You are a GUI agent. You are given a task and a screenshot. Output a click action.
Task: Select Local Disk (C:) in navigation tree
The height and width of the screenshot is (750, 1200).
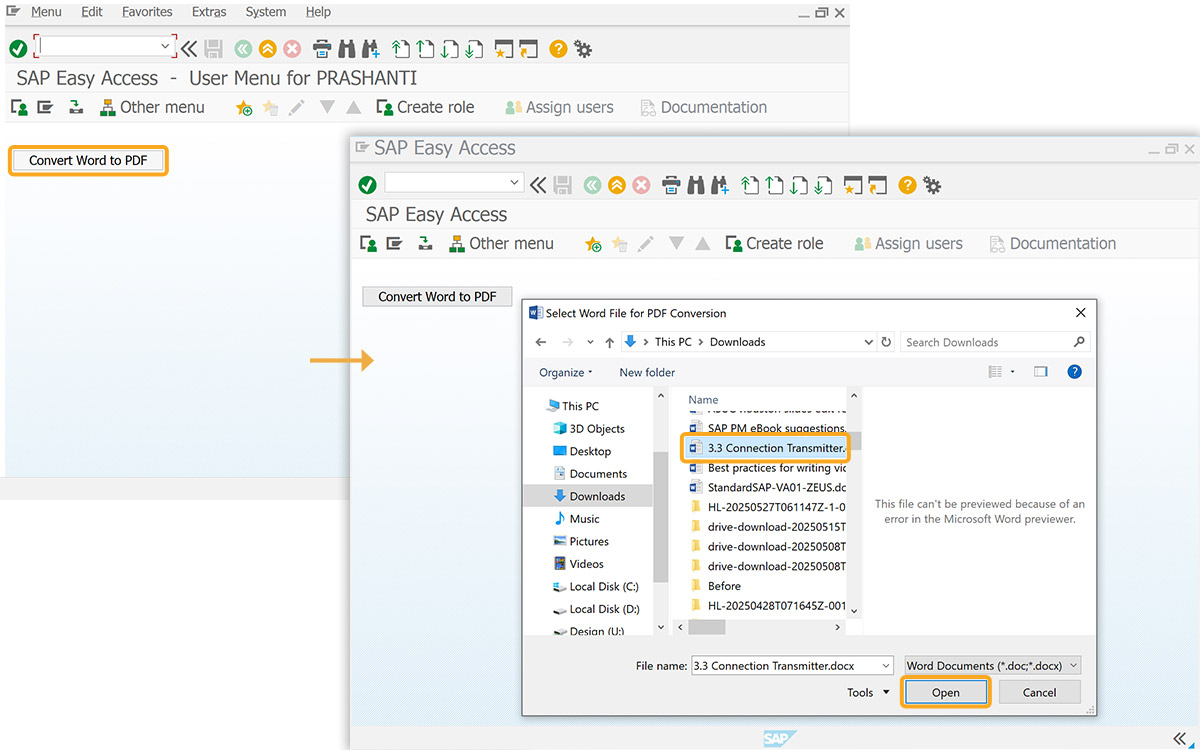(x=603, y=587)
